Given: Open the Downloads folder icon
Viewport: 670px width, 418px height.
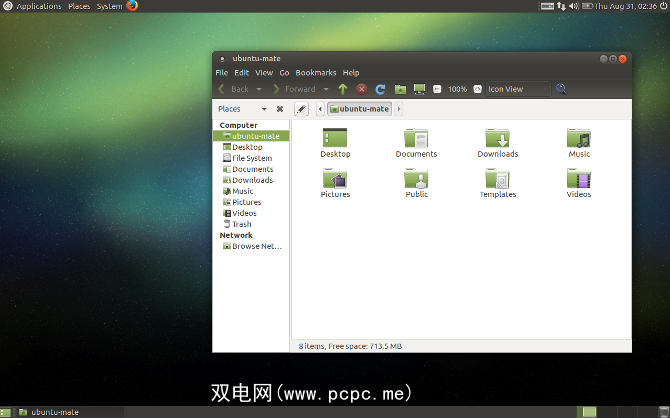Looking at the screenshot, I should (498, 143).
